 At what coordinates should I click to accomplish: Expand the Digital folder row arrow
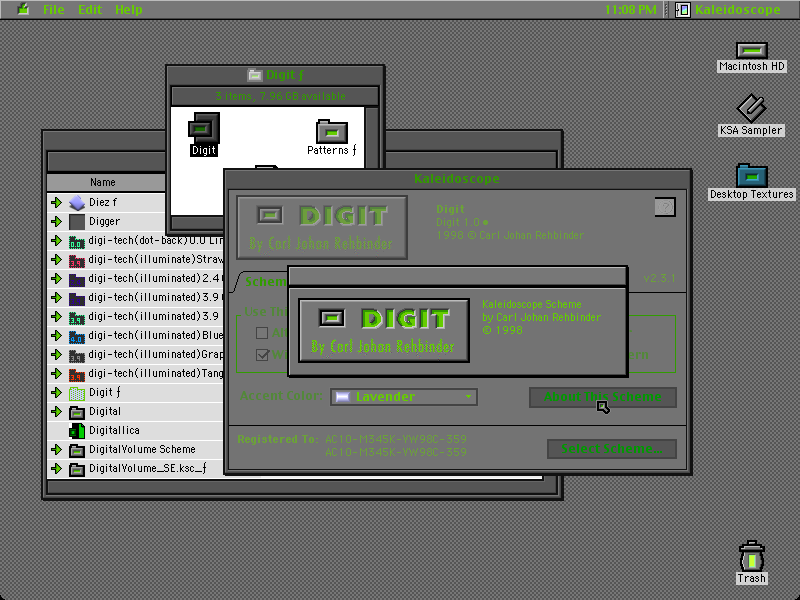pos(57,412)
